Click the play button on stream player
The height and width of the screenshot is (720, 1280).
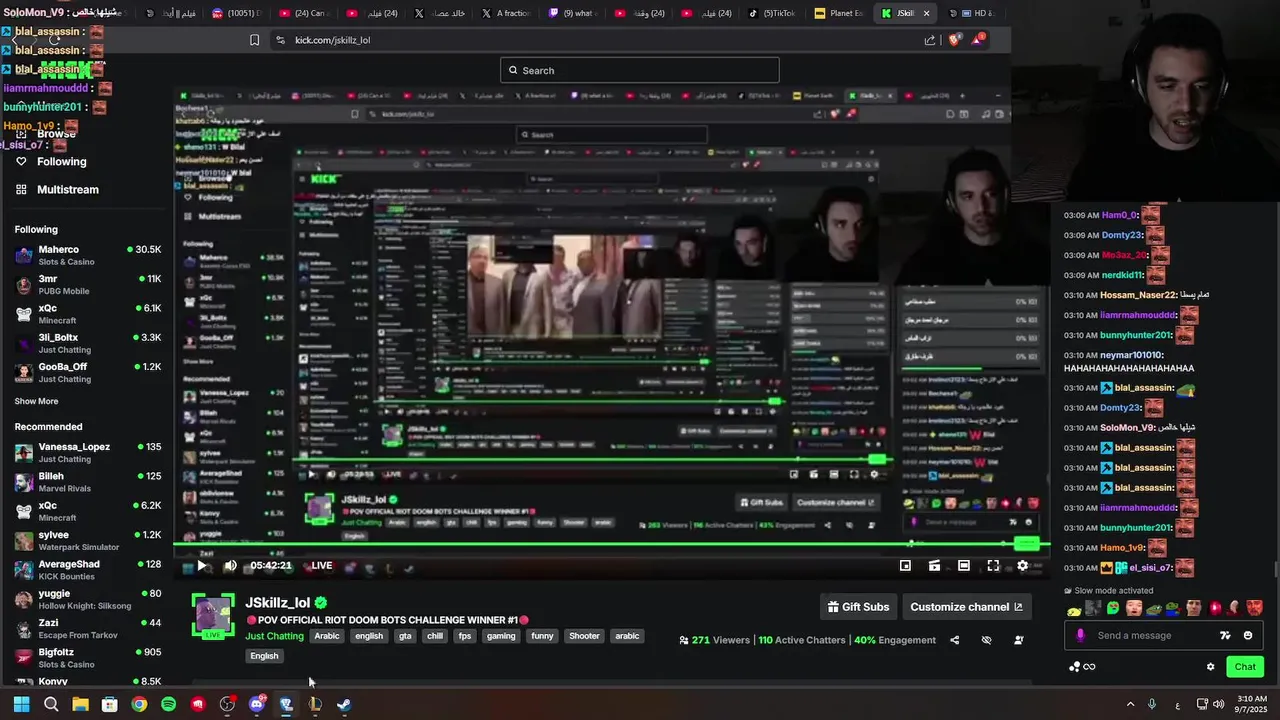click(x=202, y=566)
